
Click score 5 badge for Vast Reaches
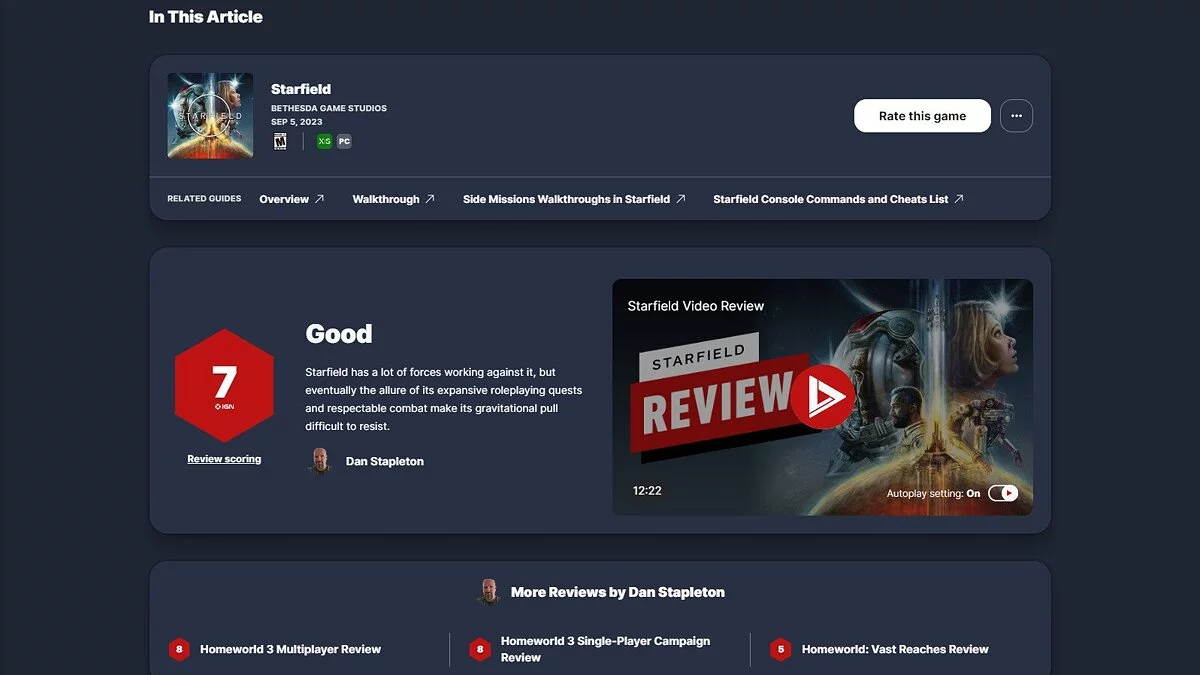pyautogui.click(x=781, y=649)
